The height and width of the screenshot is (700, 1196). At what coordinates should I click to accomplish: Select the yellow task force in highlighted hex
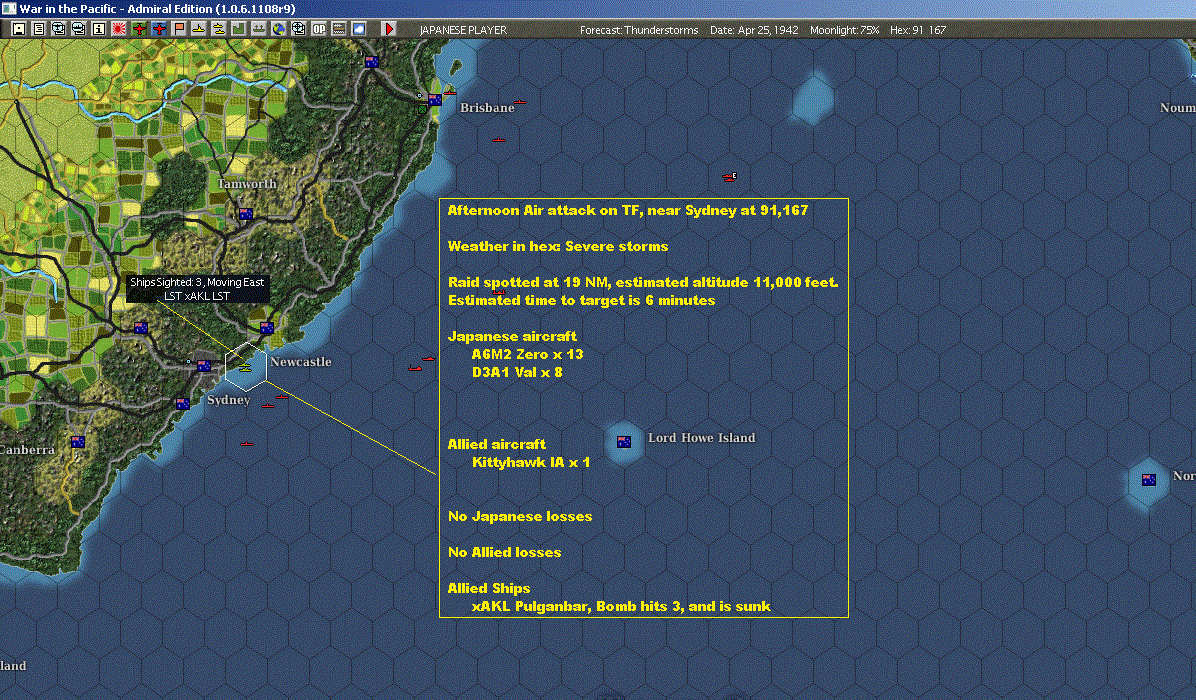(245, 368)
